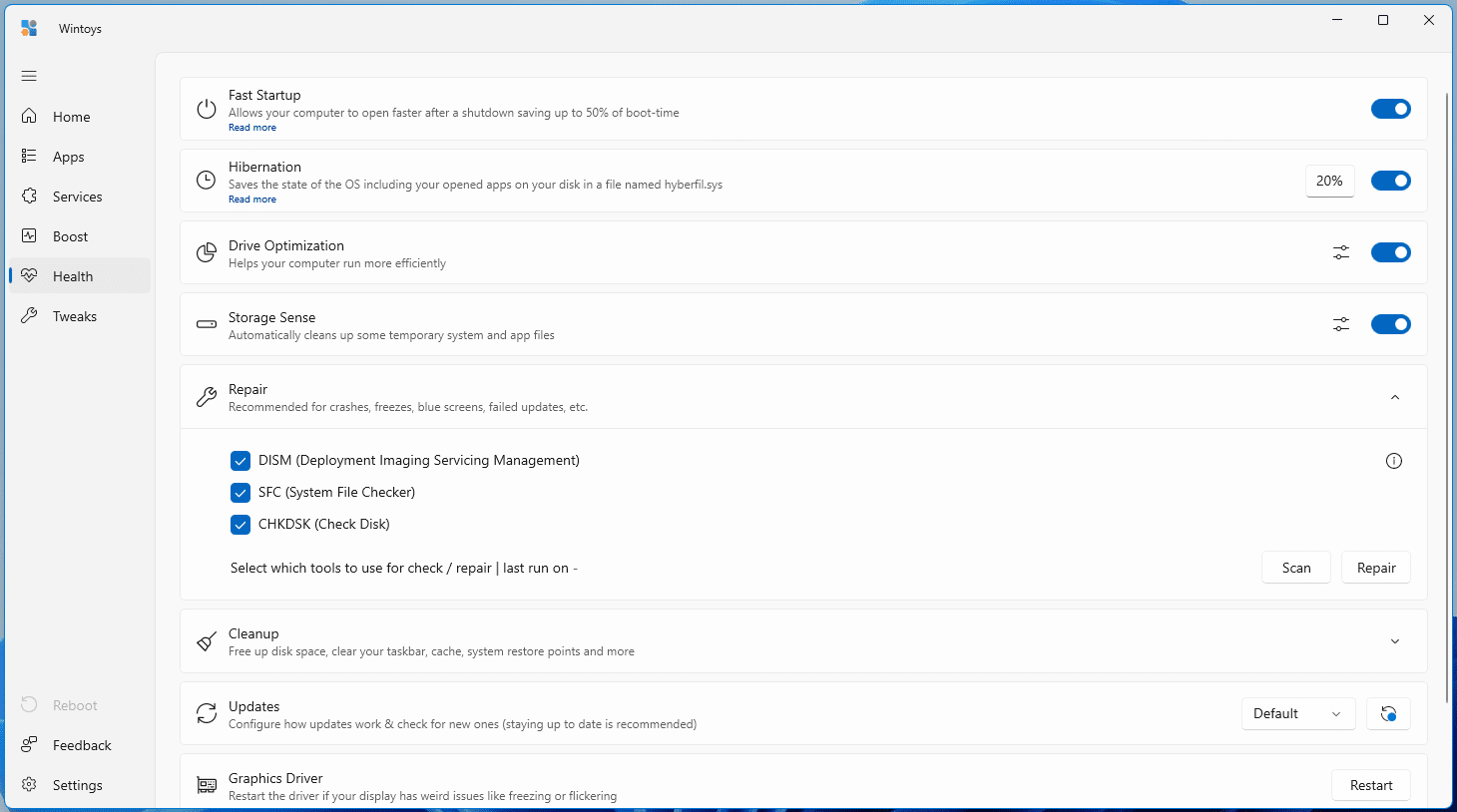Click the Updates refresh arrows icon
The width and height of the screenshot is (1457, 812).
point(207,713)
